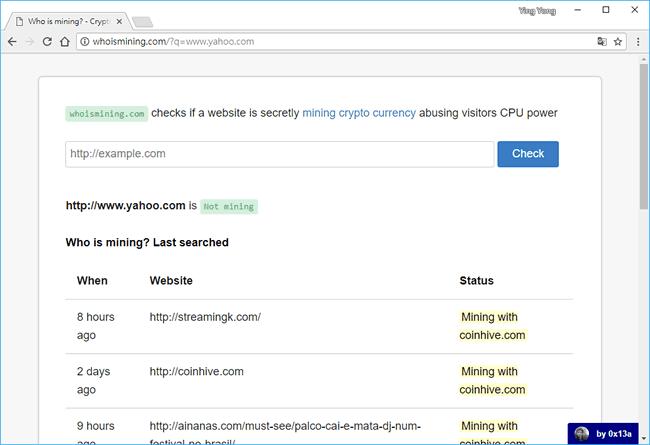Maximize the browser window
This screenshot has height=445, width=650.
click(x=606, y=10)
